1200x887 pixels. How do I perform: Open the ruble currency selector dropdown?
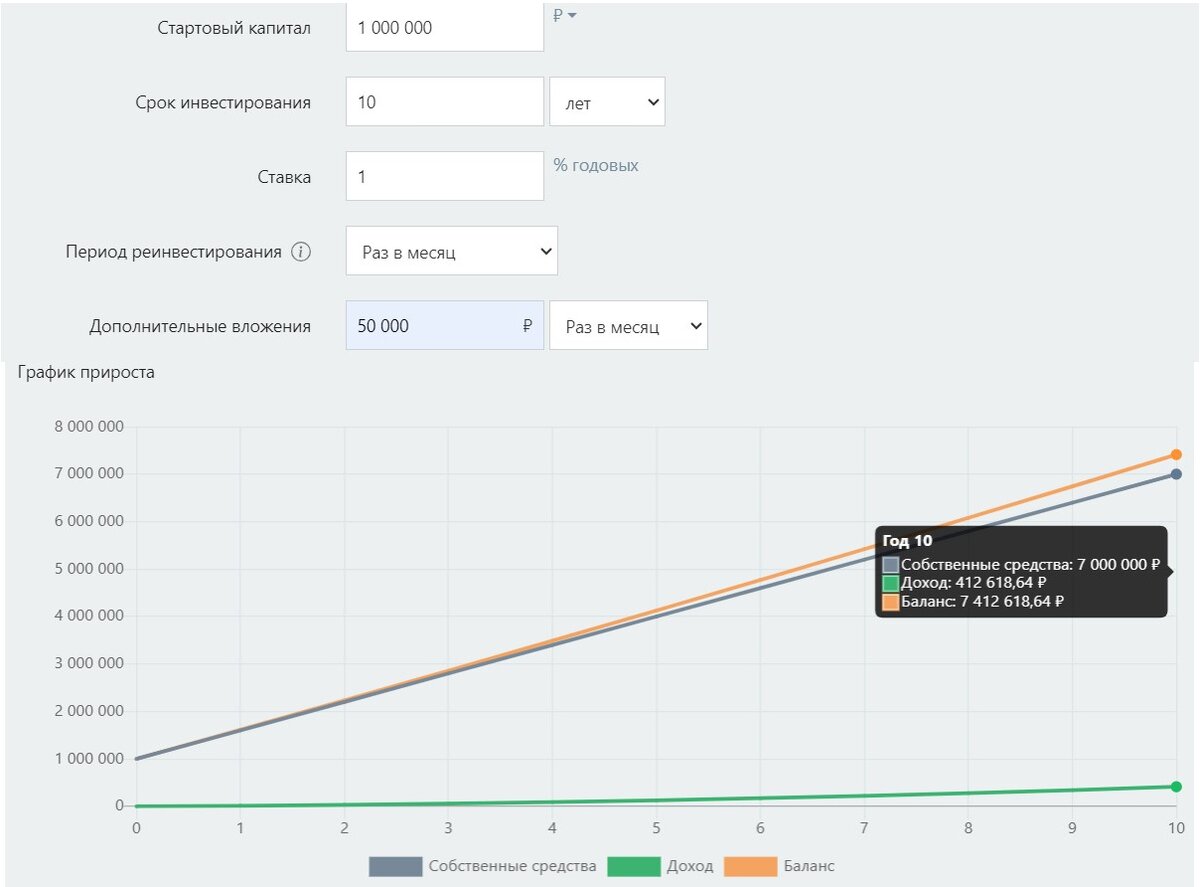point(565,15)
